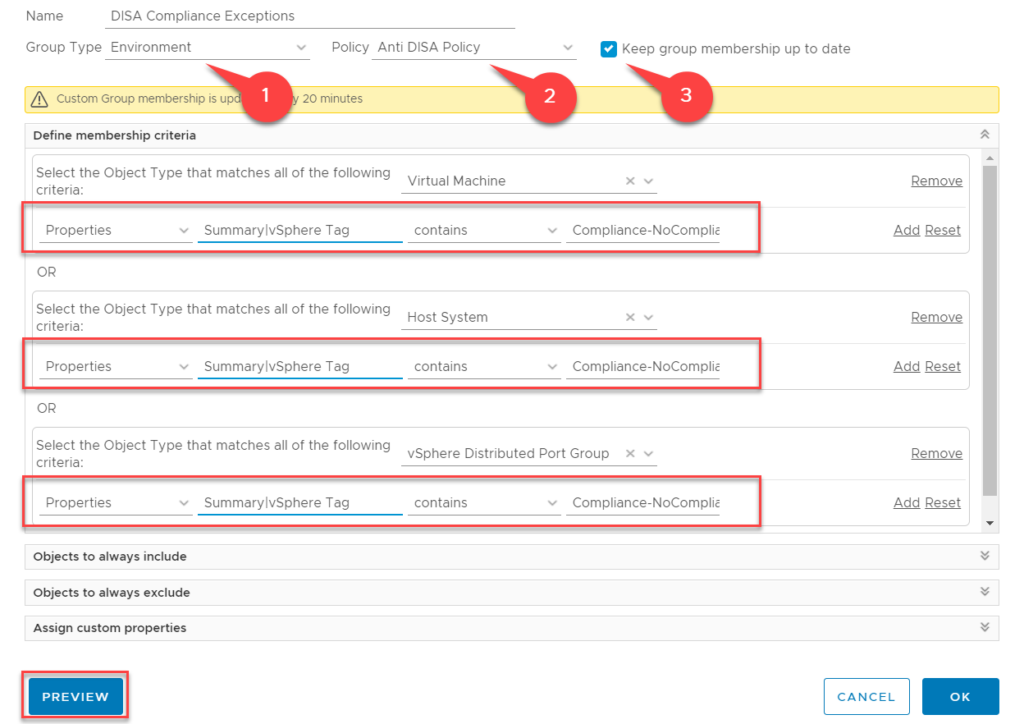Image resolution: width=1024 pixels, height=724 pixels.
Task: Click the PREVIEW button
Action: coord(76,697)
